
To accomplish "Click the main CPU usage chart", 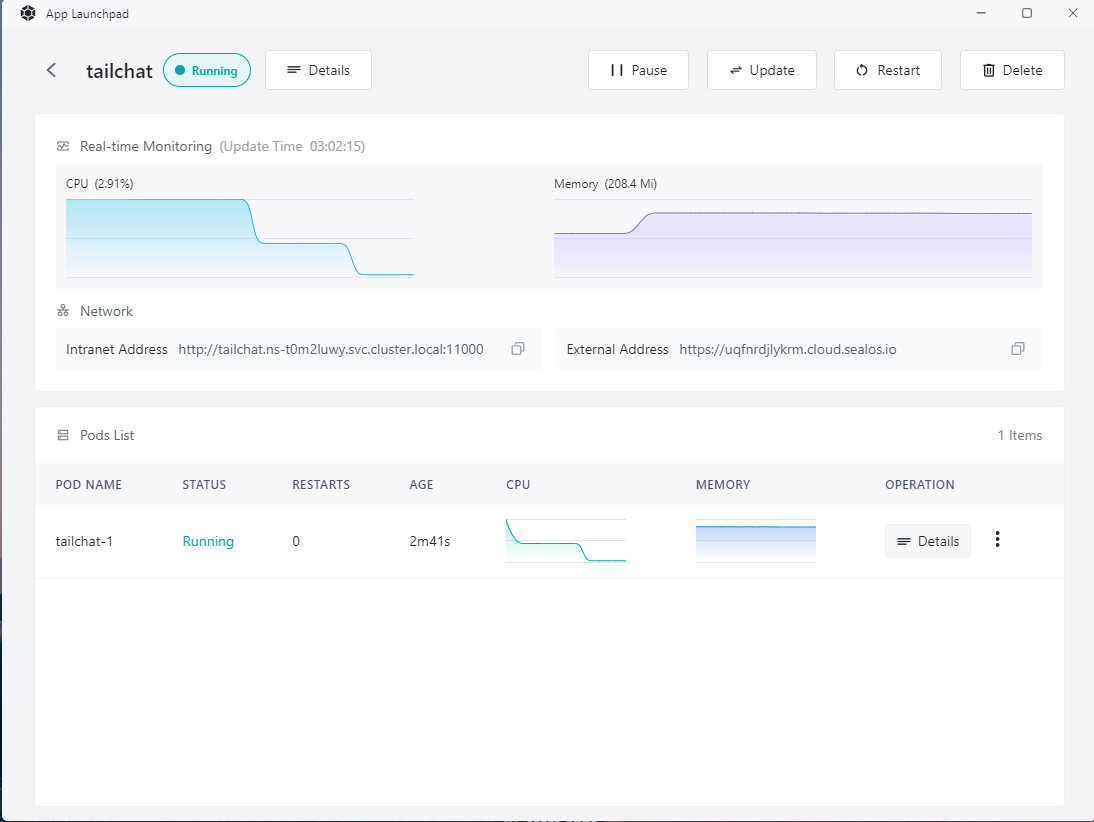I will 240,238.
